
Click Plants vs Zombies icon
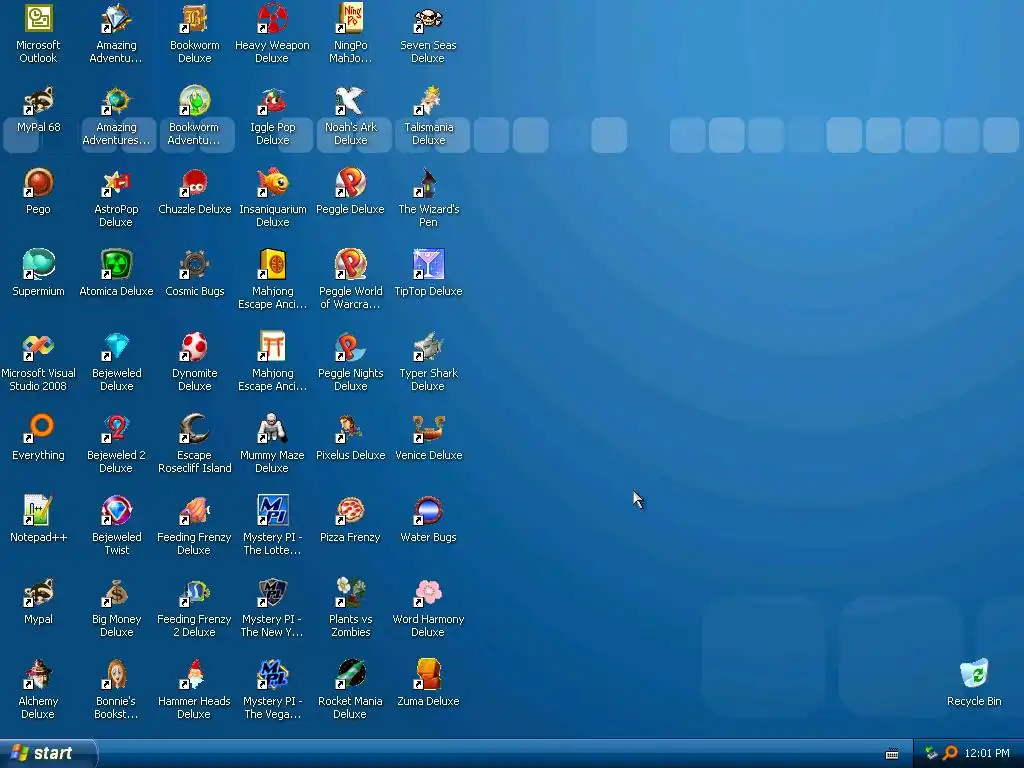pos(350,592)
